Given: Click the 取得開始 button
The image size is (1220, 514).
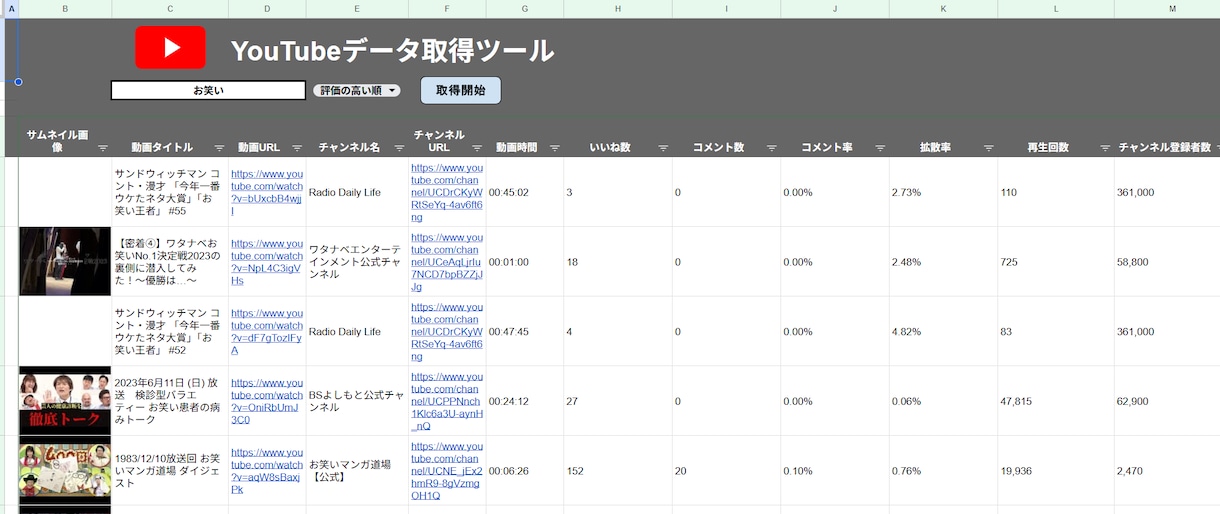Looking at the screenshot, I should pos(460,90).
